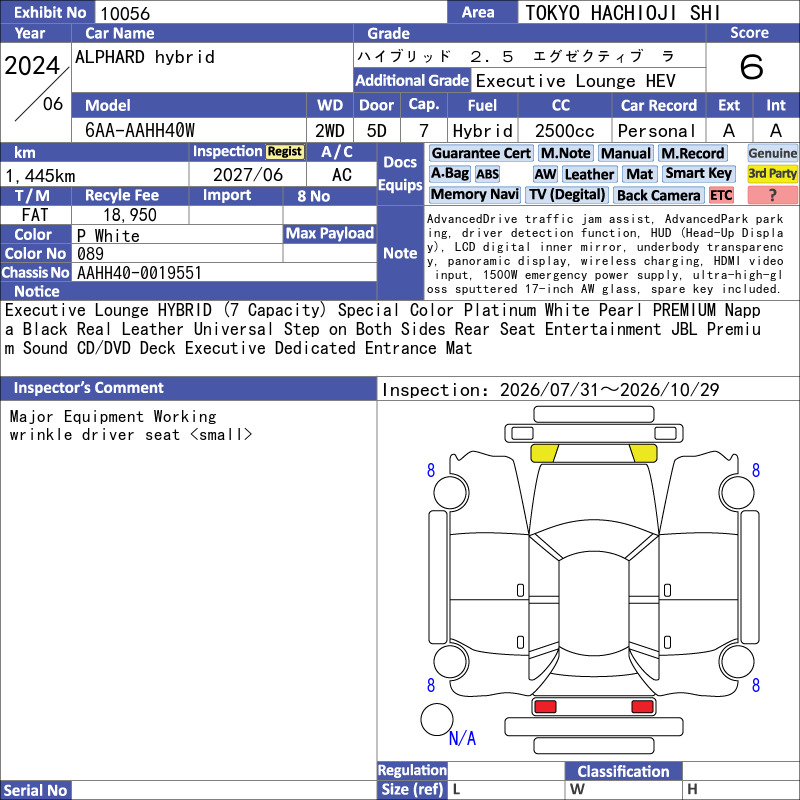Click the Additional Grade label
The height and width of the screenshot is (800, 800).
tap(412, 81)
